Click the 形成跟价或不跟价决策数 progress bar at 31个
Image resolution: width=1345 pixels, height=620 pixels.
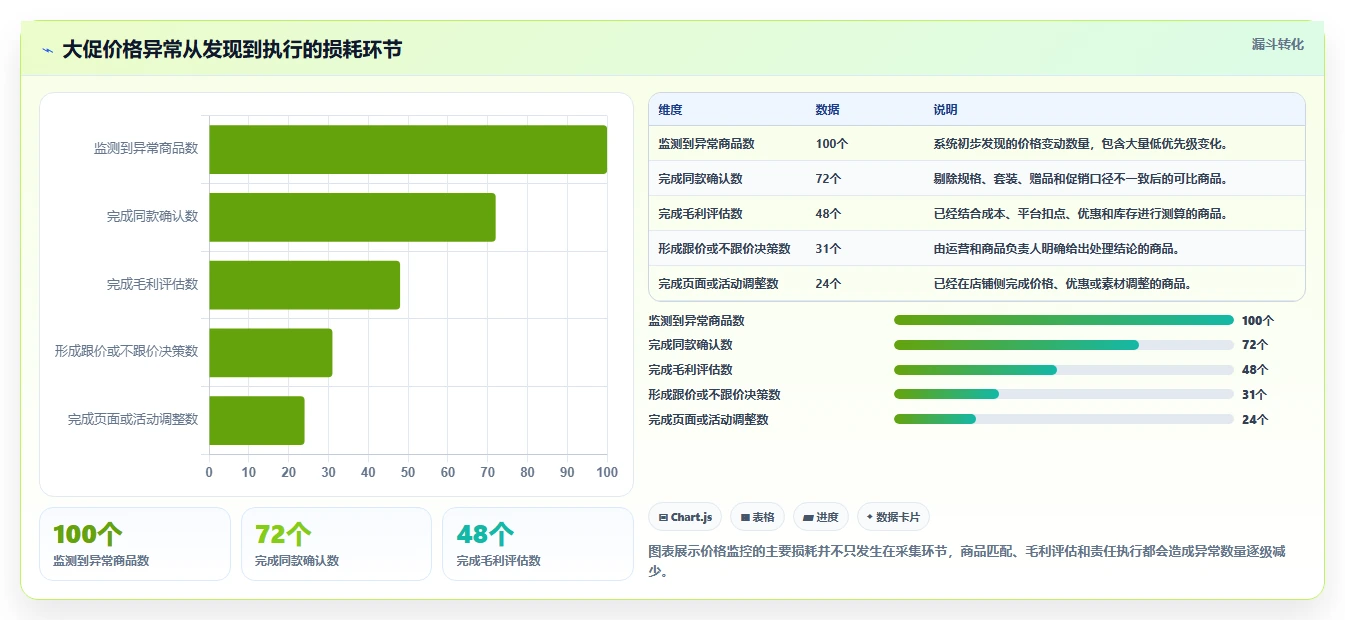pos(1064,395)
